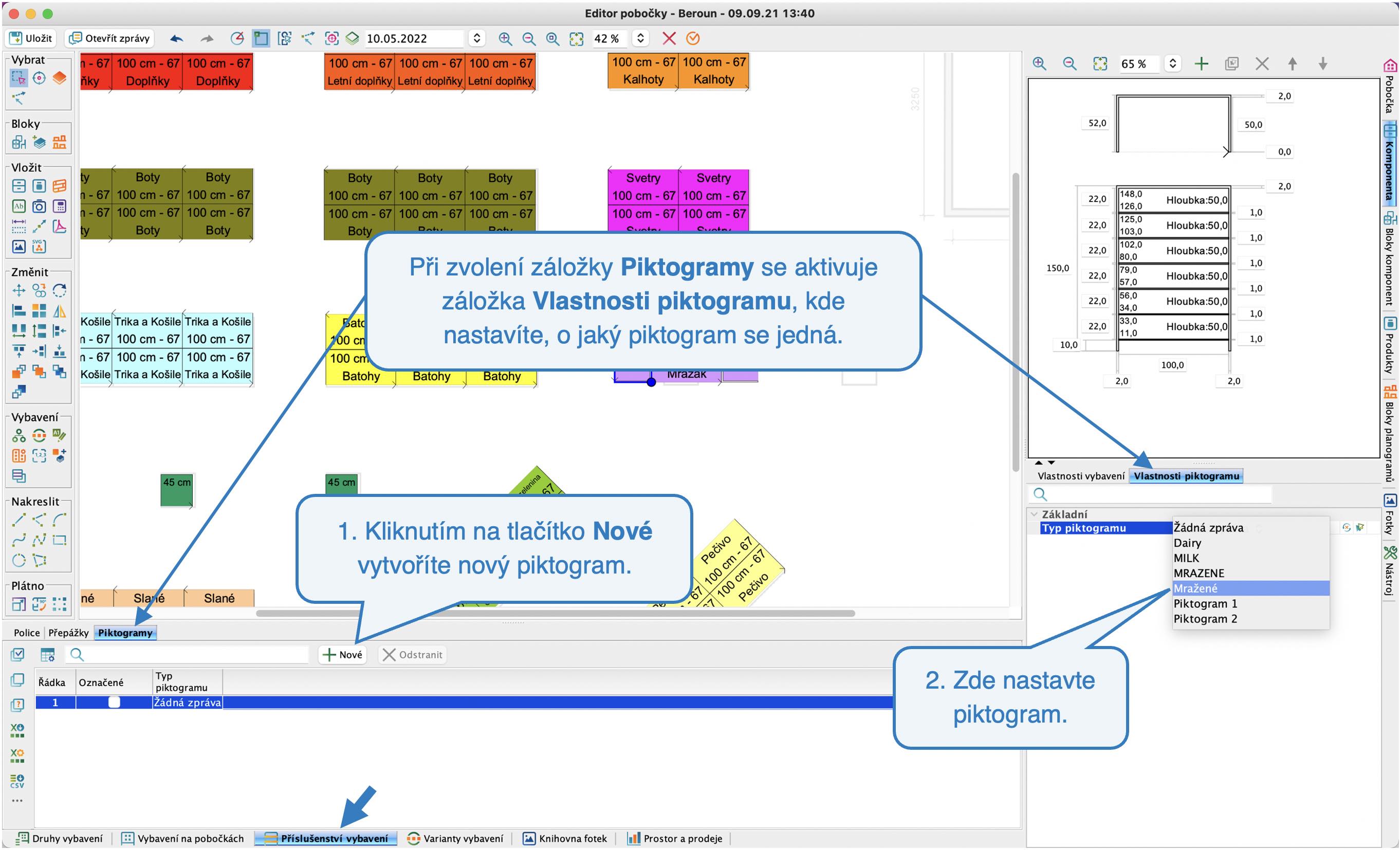
Task: Click the orange blocks icon under Bloky
Action: (59, 142)
